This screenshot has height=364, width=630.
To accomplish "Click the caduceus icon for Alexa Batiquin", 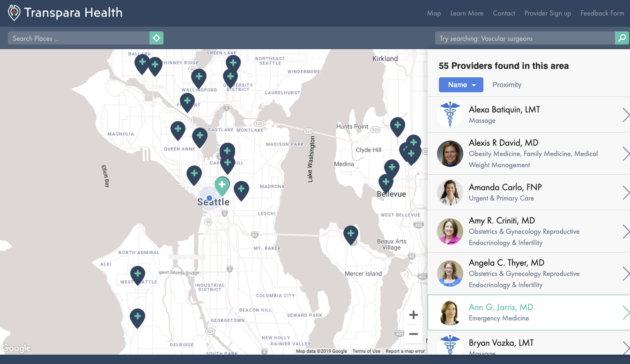I will tap(450, 115).
